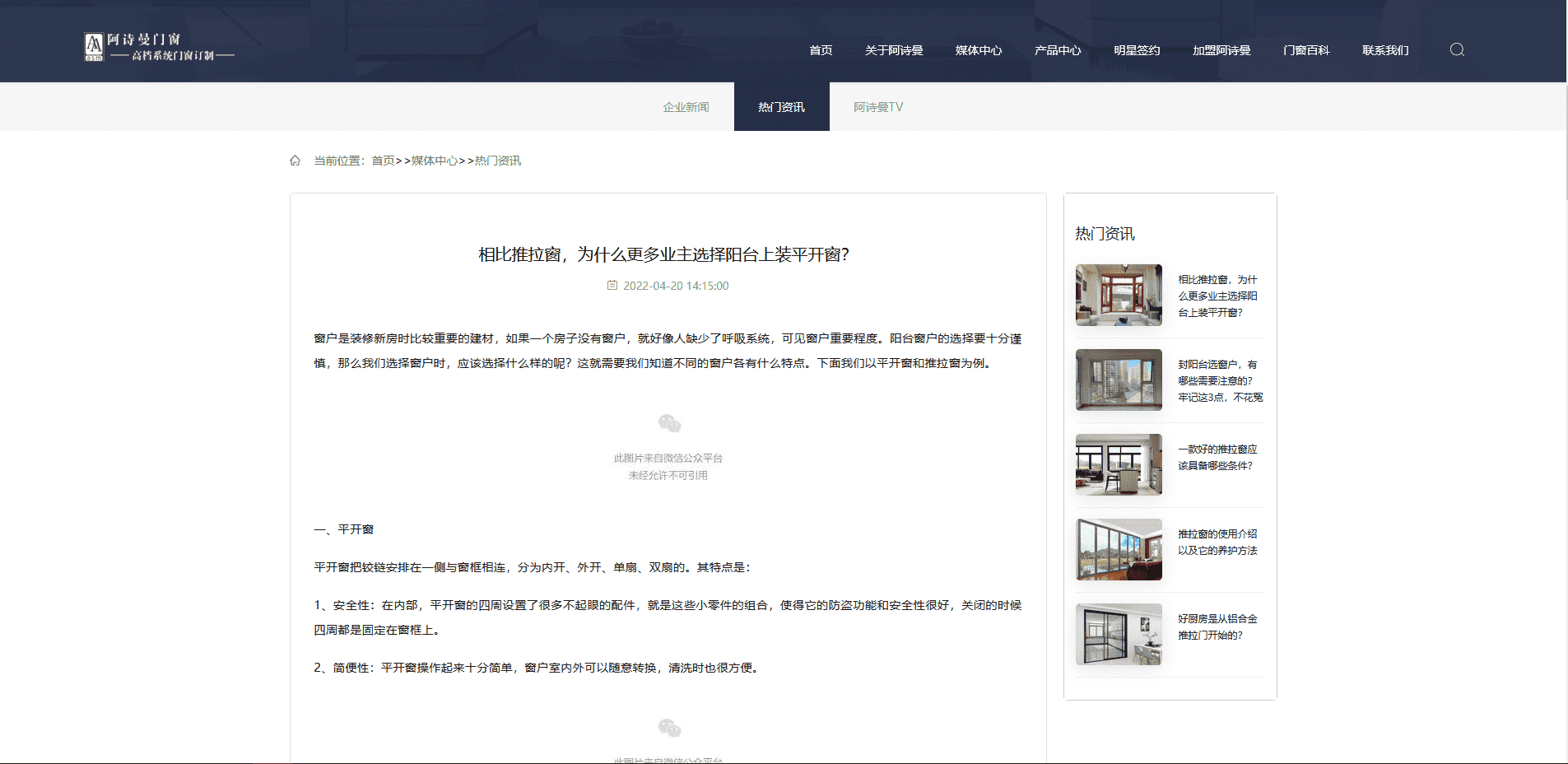Click the 阿诗曼门窗 logo
The image size is (1568, 764).
[159, 47]
